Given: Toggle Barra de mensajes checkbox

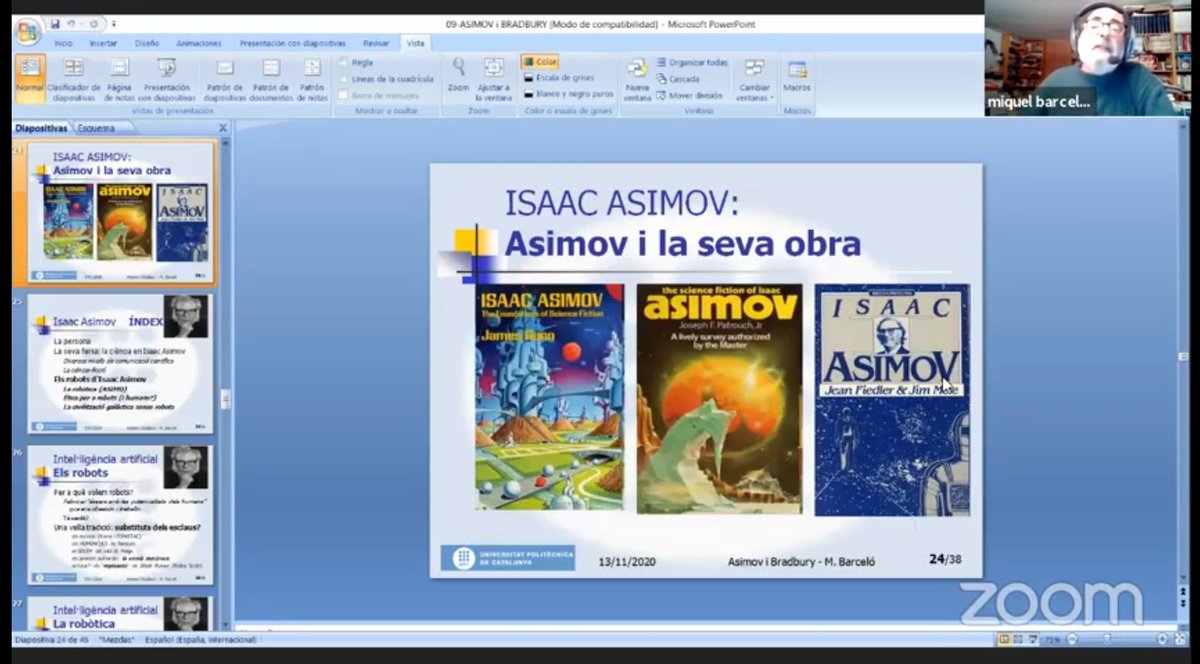Looking at the screenshot, I should pyautogui.click(x=379, y=95).
